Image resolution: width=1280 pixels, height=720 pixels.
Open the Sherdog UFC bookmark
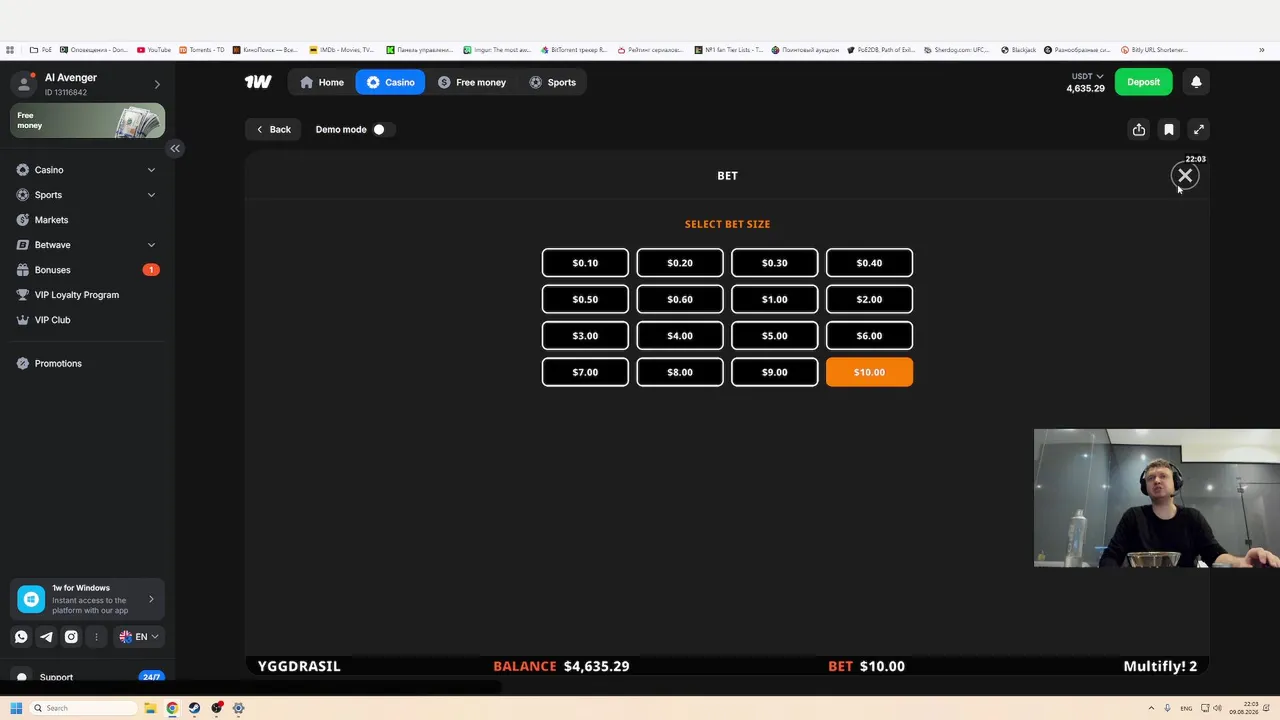958,49
